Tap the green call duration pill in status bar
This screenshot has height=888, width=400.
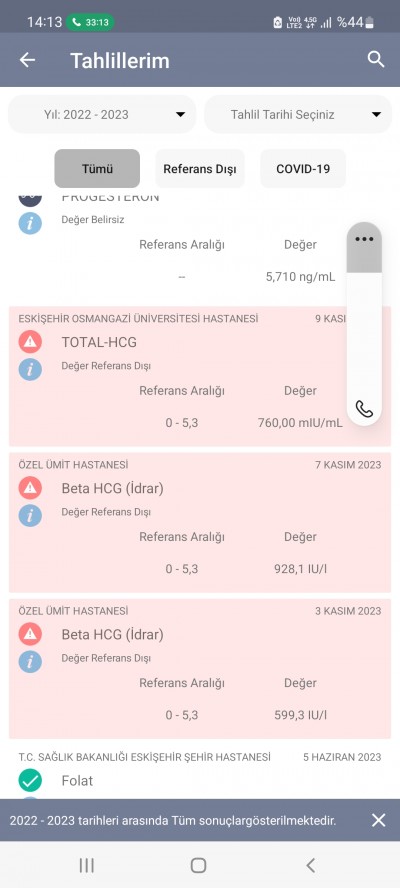point(90,23)
